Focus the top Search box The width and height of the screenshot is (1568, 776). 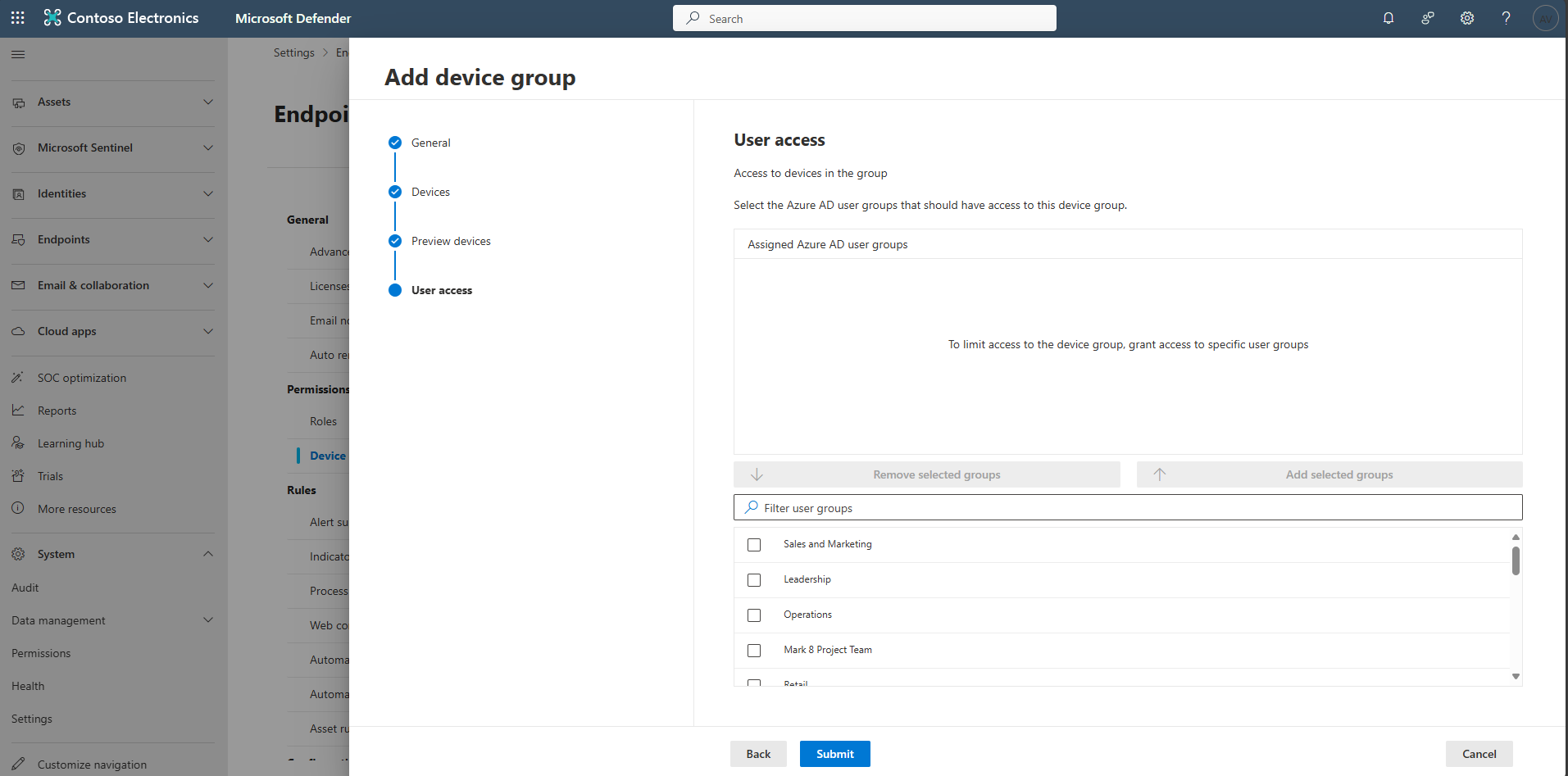pyautogui.click(x=864, y=18)
